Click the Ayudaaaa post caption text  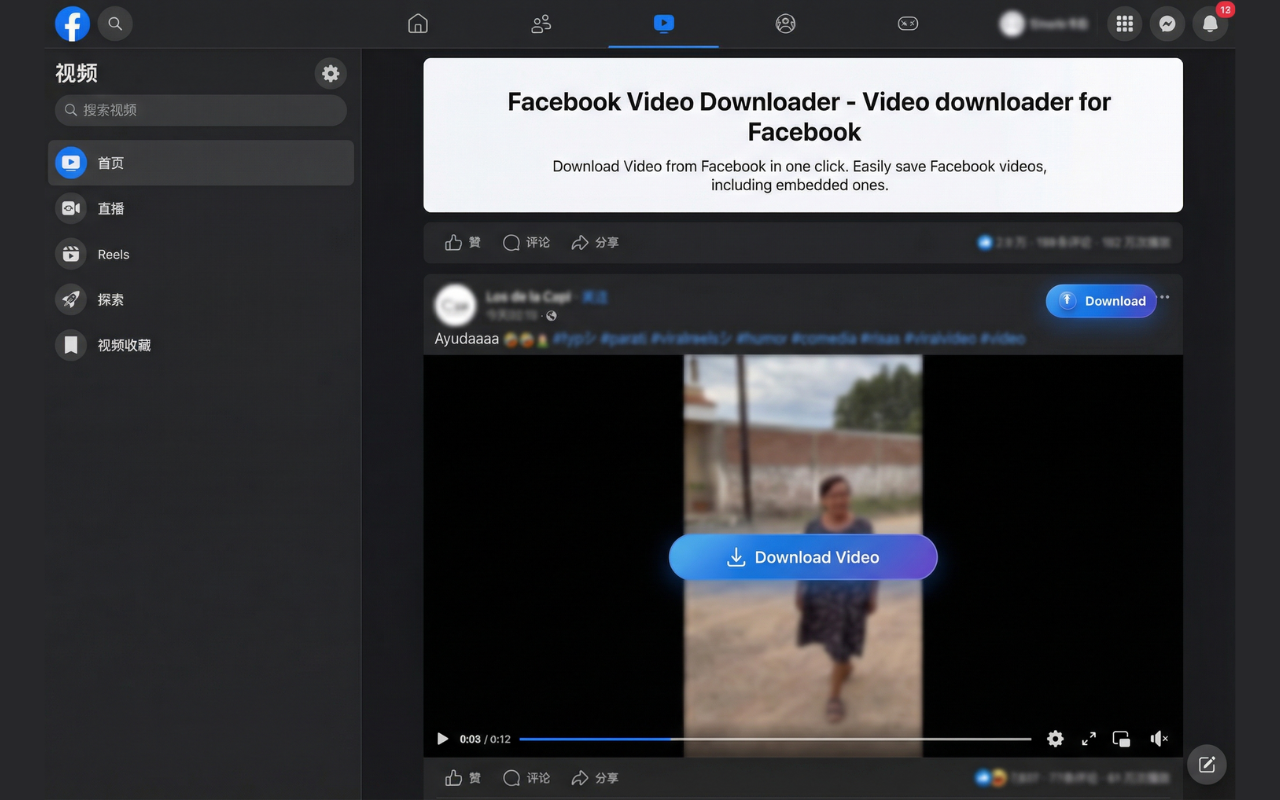point(467,339)
